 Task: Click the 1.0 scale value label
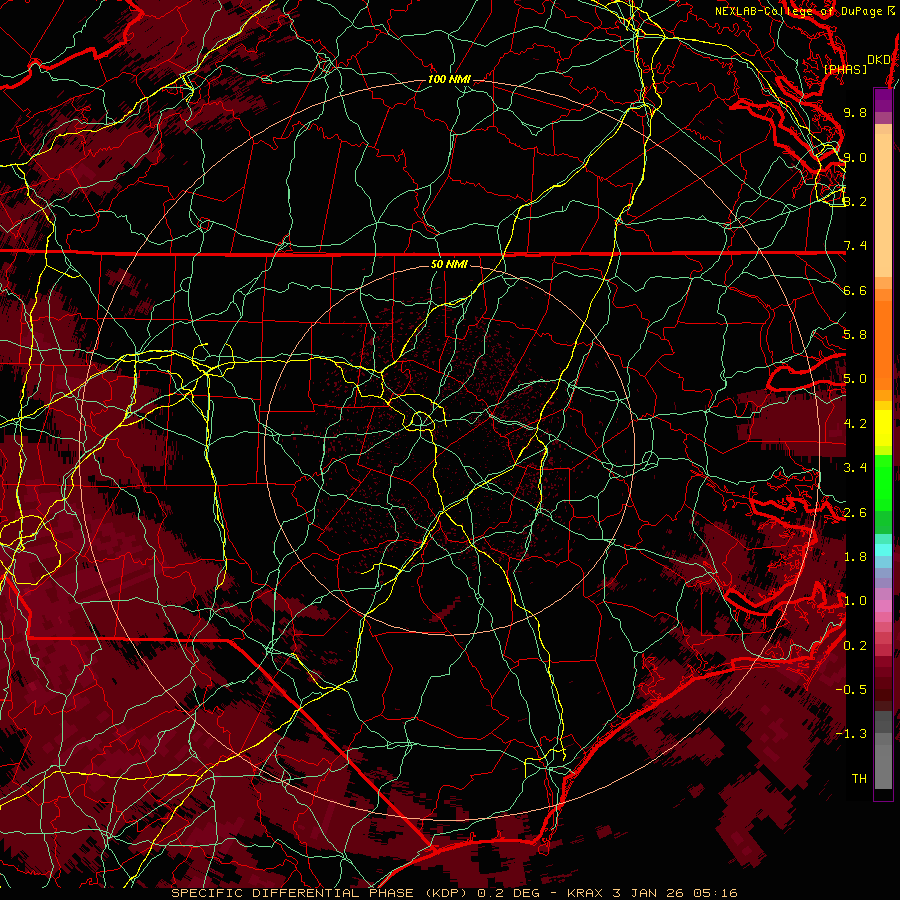(855, 601)
